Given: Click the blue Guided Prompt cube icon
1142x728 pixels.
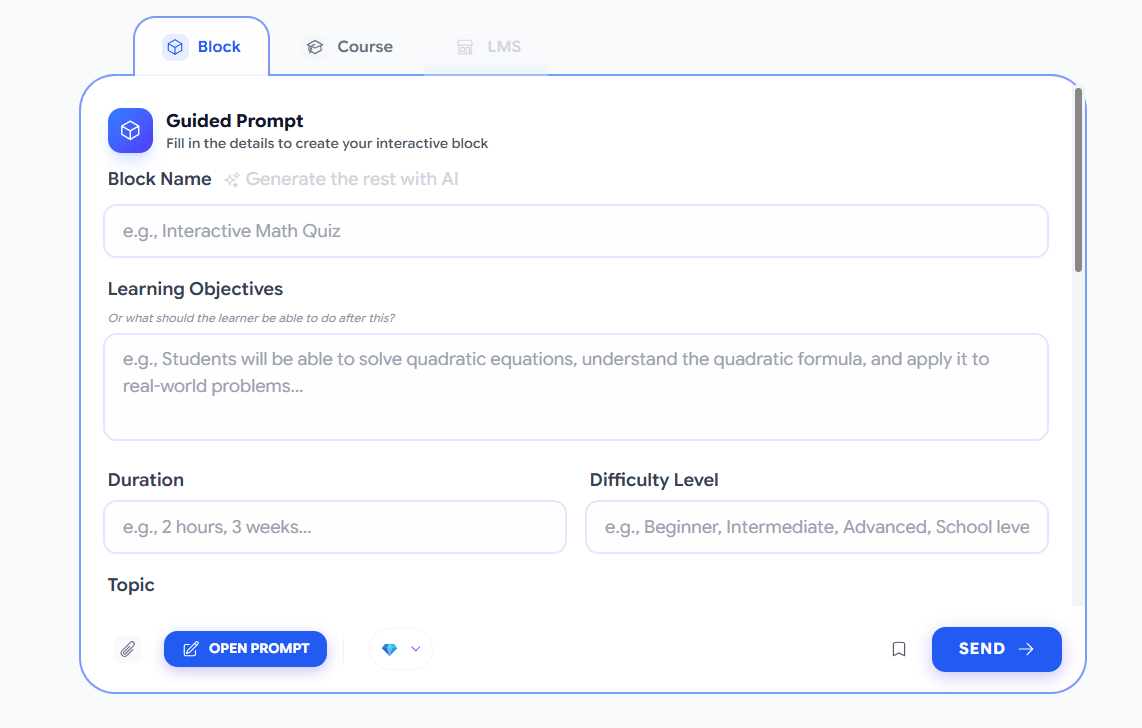Looking at the screenshot, I should 130,131.
